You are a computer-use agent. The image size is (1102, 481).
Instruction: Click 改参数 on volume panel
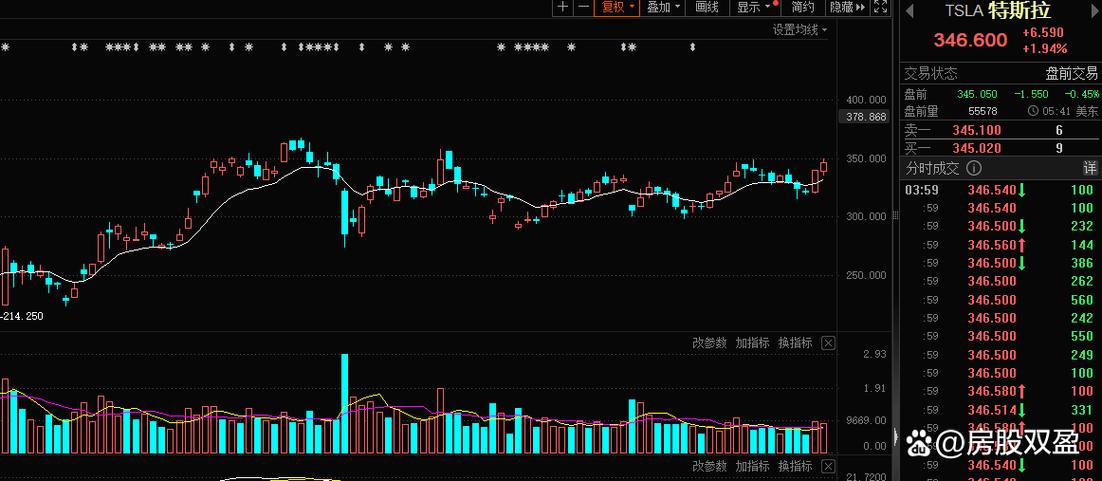pyautogui.click(x=709, y=343)
